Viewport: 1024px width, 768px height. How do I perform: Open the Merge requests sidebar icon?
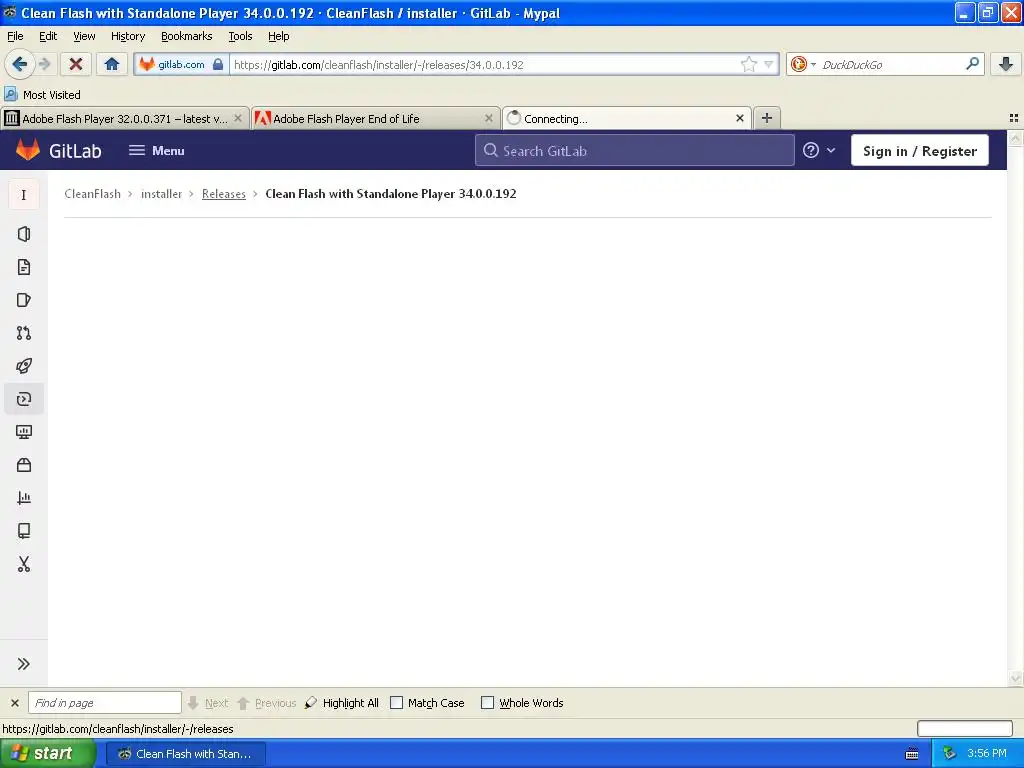tap(24, 333)
